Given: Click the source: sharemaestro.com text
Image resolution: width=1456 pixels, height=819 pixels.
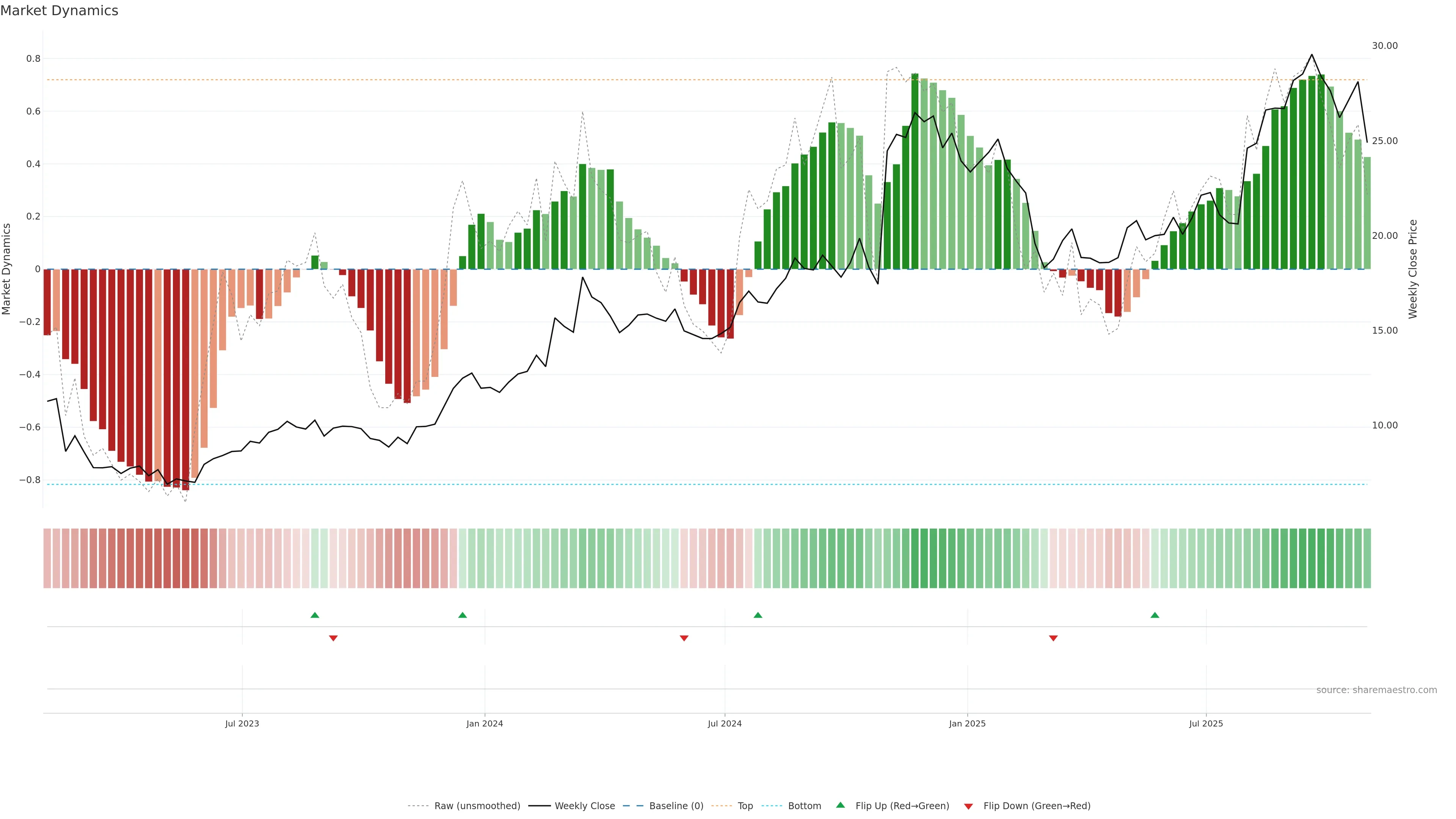Looking at the screenshot, I should [x=1376, y=690].
